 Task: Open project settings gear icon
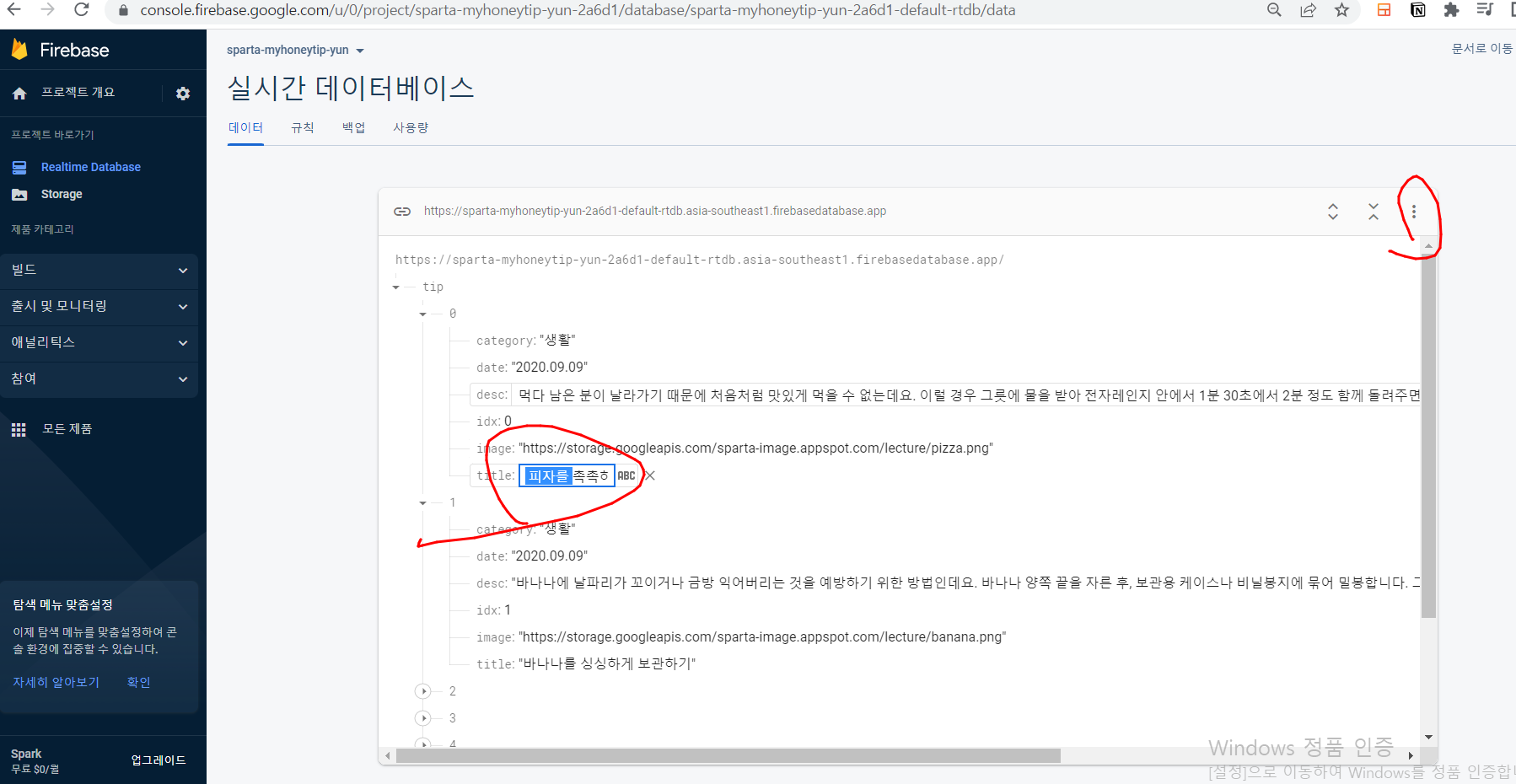[x=183, y=94]
